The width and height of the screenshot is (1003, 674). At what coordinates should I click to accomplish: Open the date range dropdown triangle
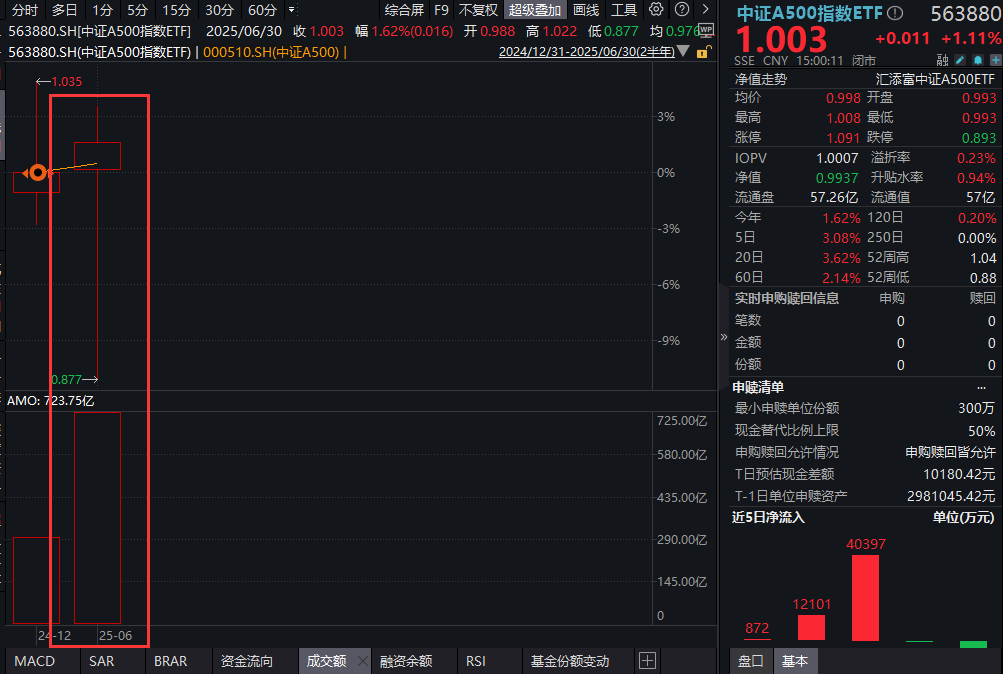(x=683, y=51)
